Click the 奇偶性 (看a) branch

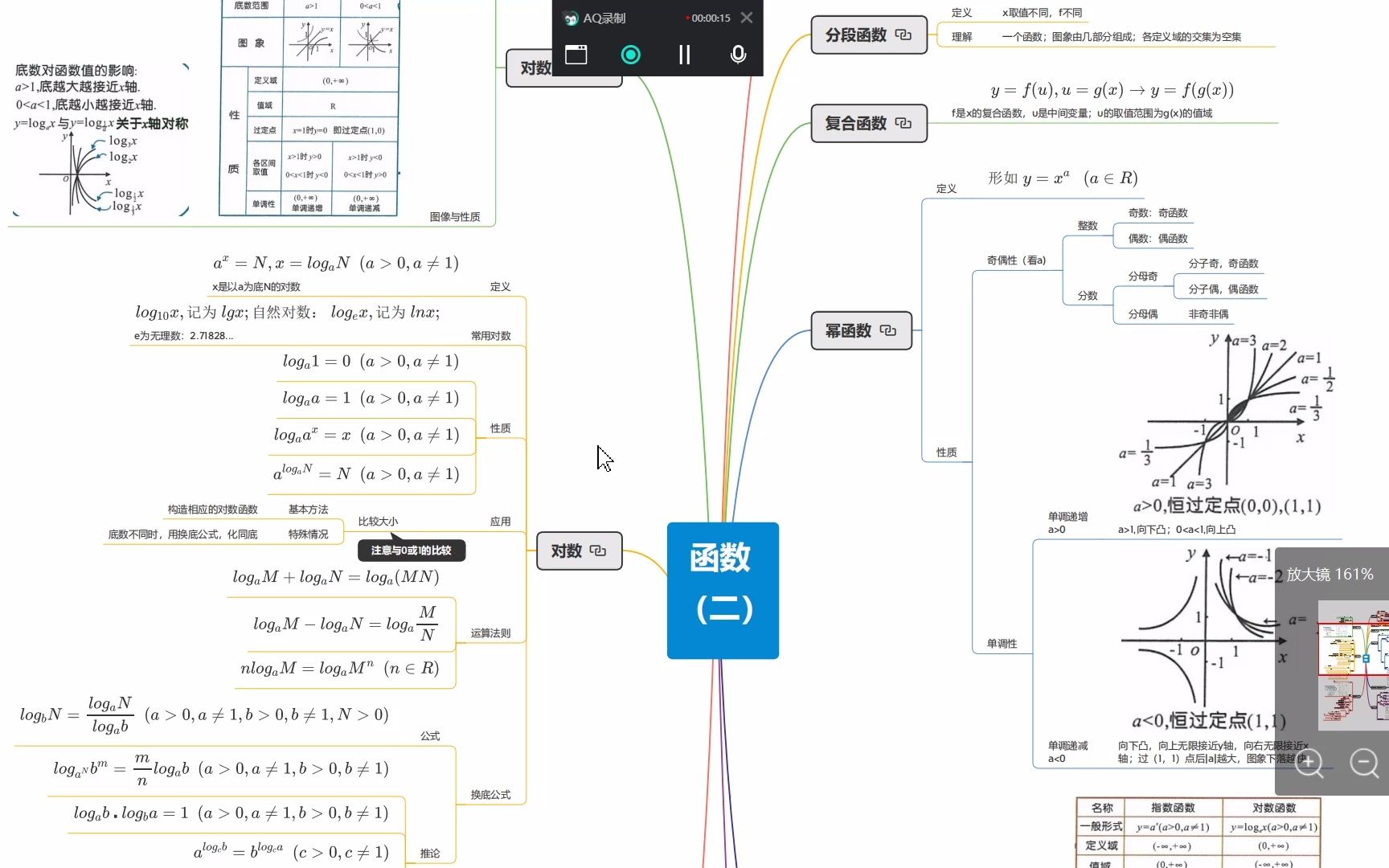click(1016, 260)
